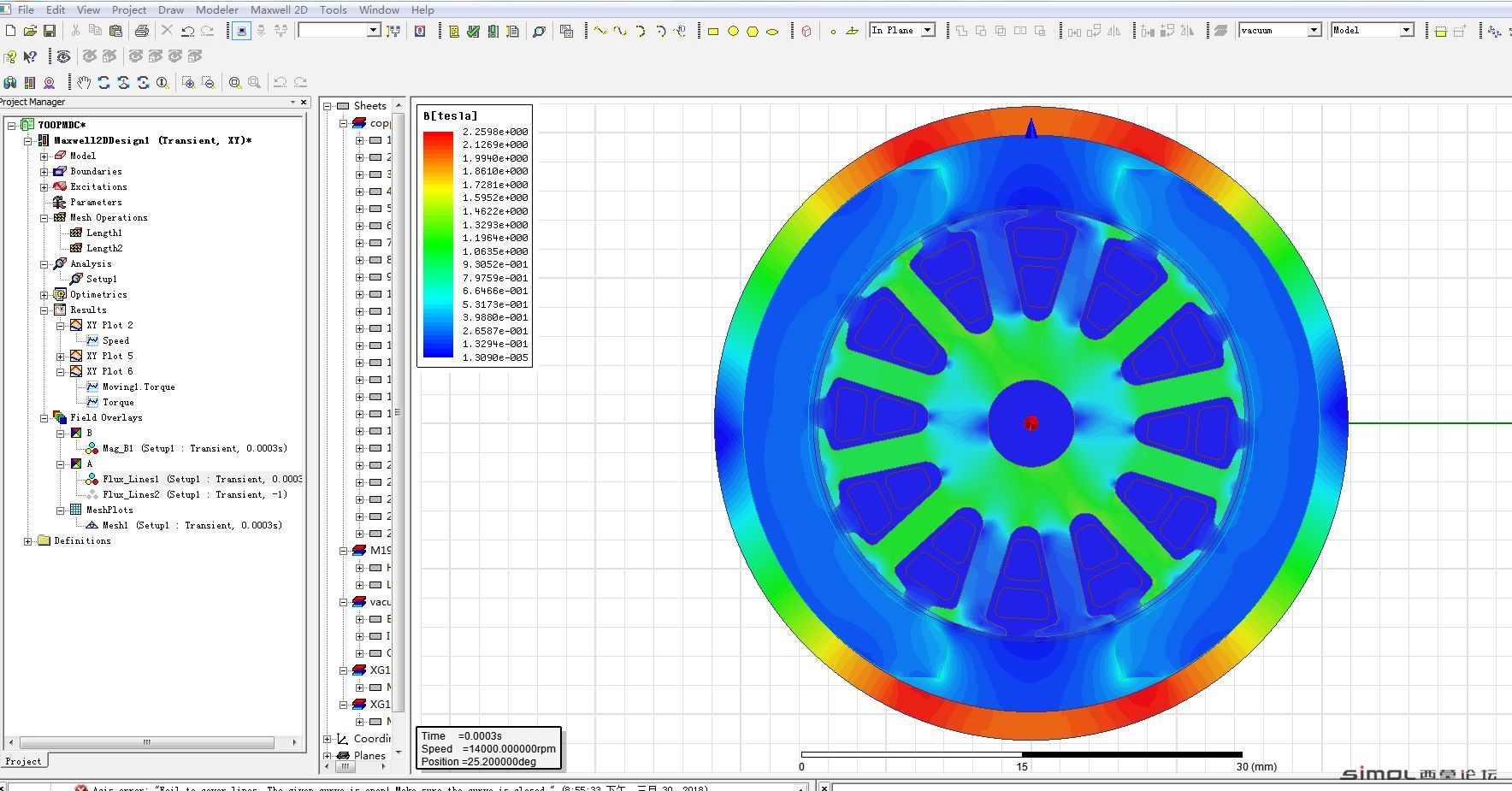The width and height of the screenshot is (1512, 791).
Task: Open the Tools menu
Action: tap(334, 9)
